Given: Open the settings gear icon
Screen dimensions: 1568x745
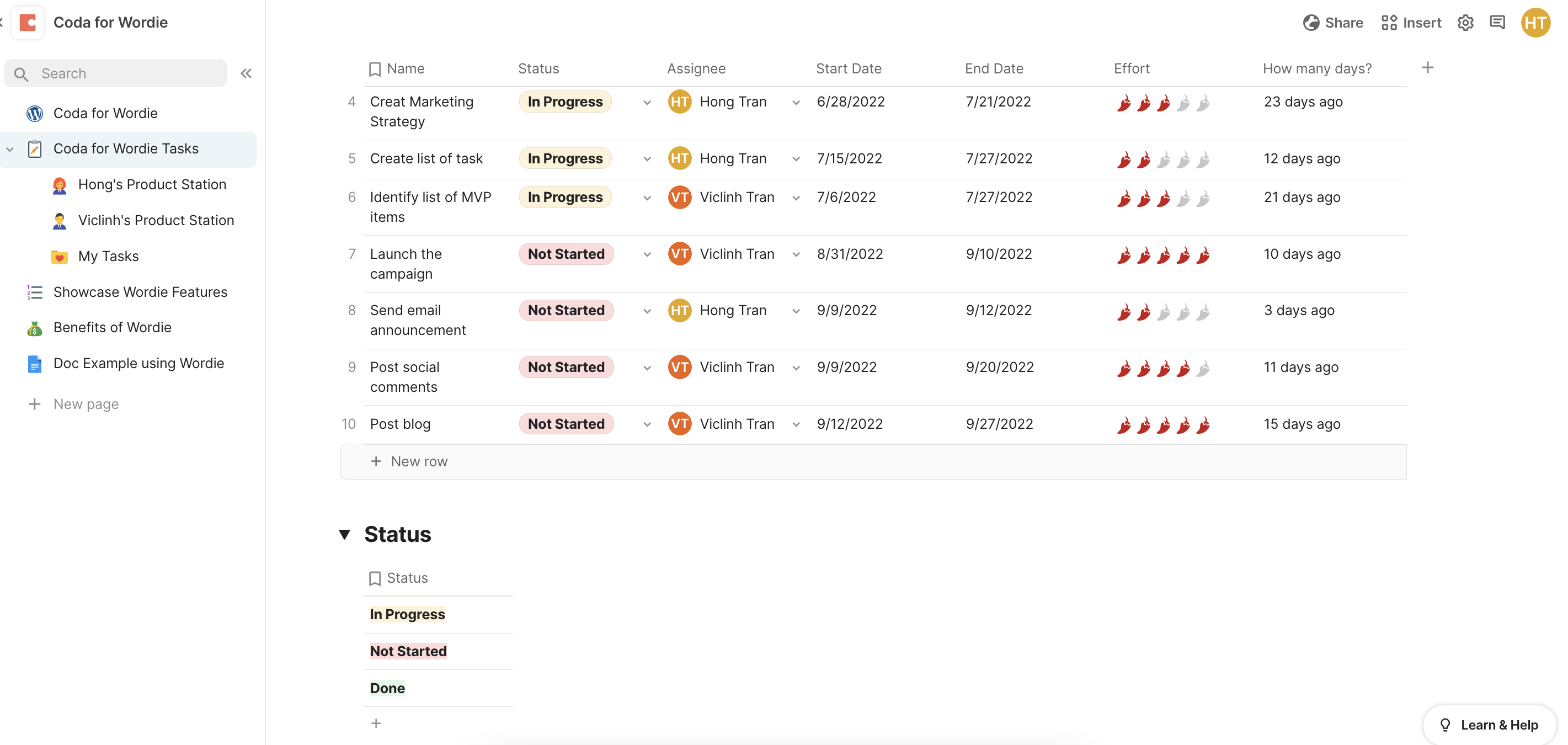Looking at the screenshot, I should pos(1465,23).
